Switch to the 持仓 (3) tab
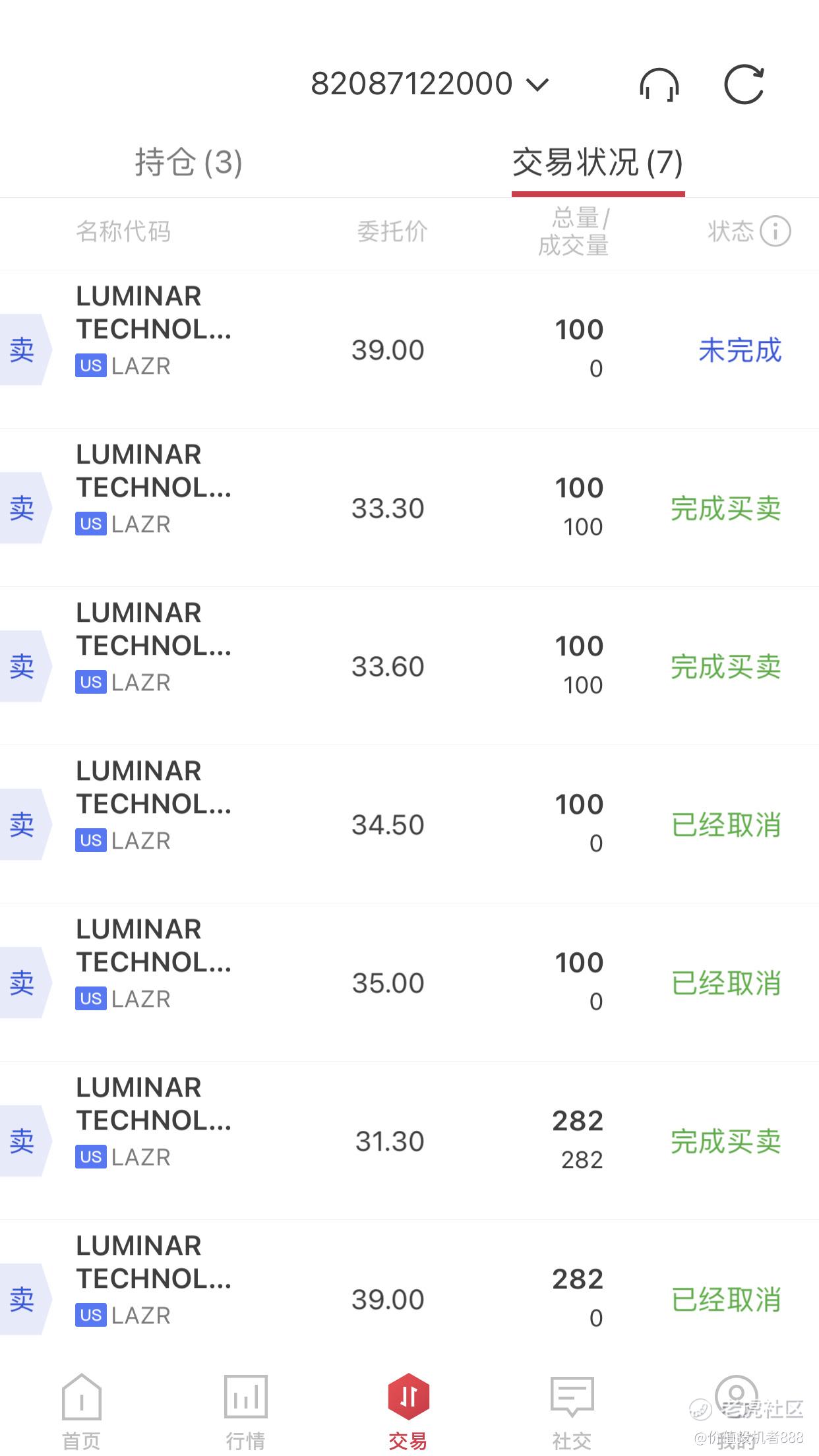This screenshot has width=819, height=1456. (189, 162)
